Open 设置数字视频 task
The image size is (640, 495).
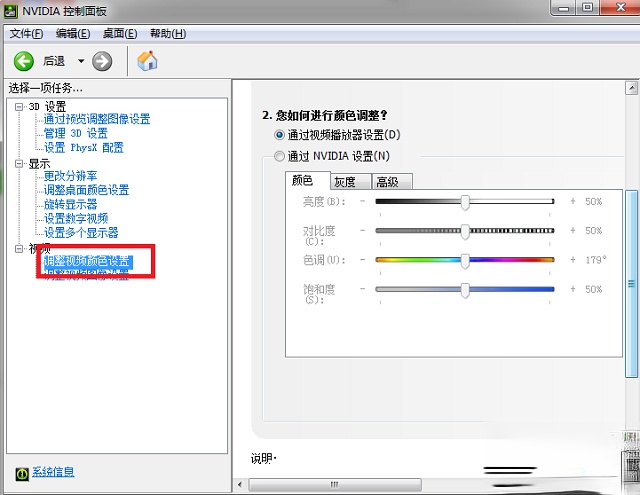76,219
